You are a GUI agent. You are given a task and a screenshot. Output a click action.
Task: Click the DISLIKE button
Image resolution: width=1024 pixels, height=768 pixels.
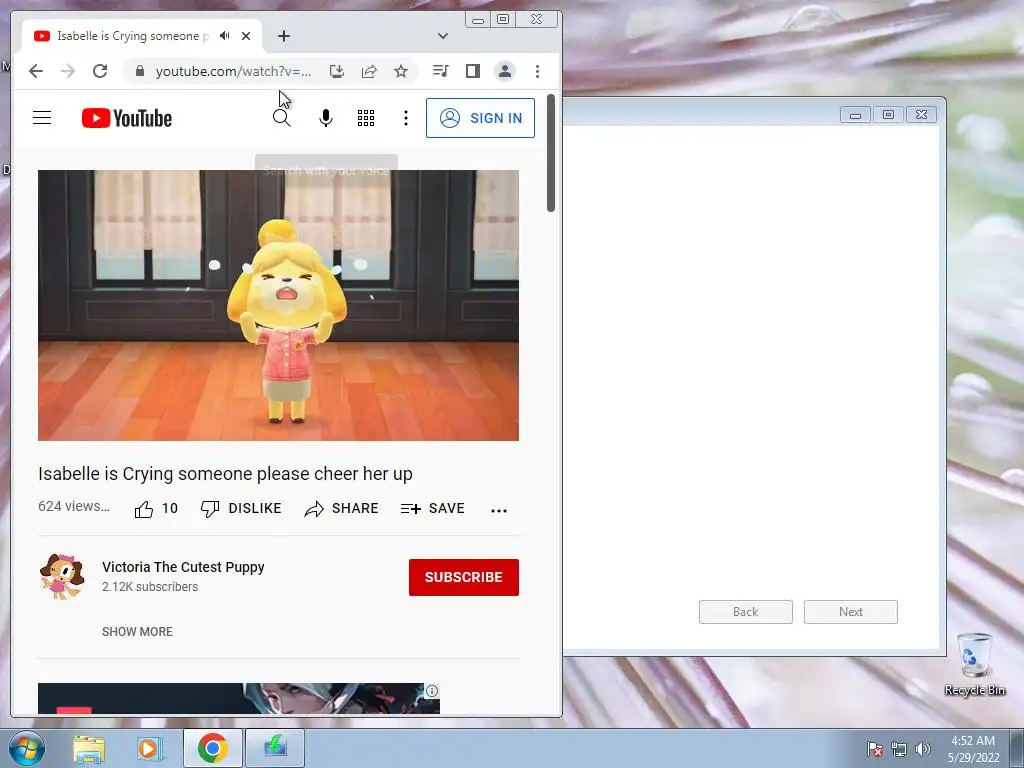(241, 509)
